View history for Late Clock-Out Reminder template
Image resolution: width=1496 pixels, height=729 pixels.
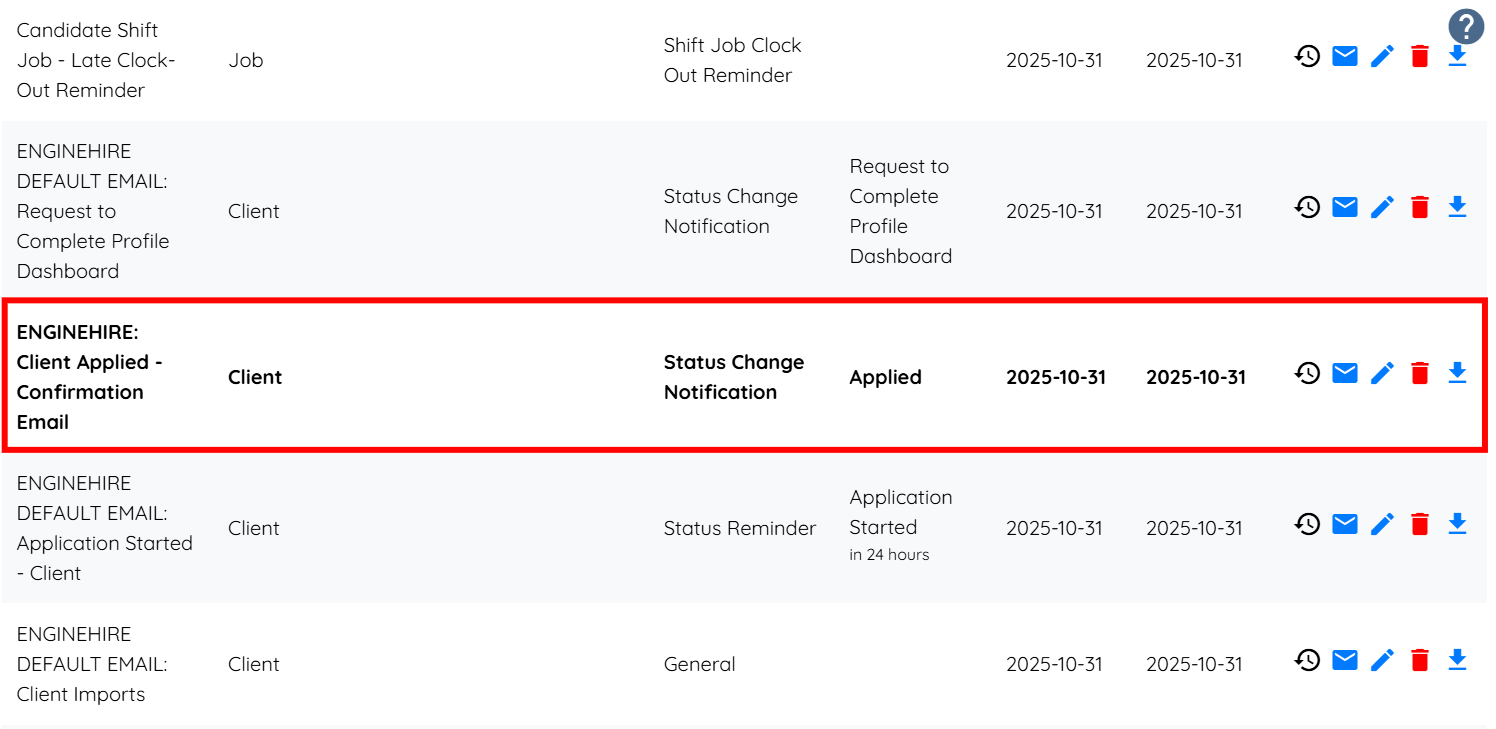pyautogui.click(x=1307, y=56)
